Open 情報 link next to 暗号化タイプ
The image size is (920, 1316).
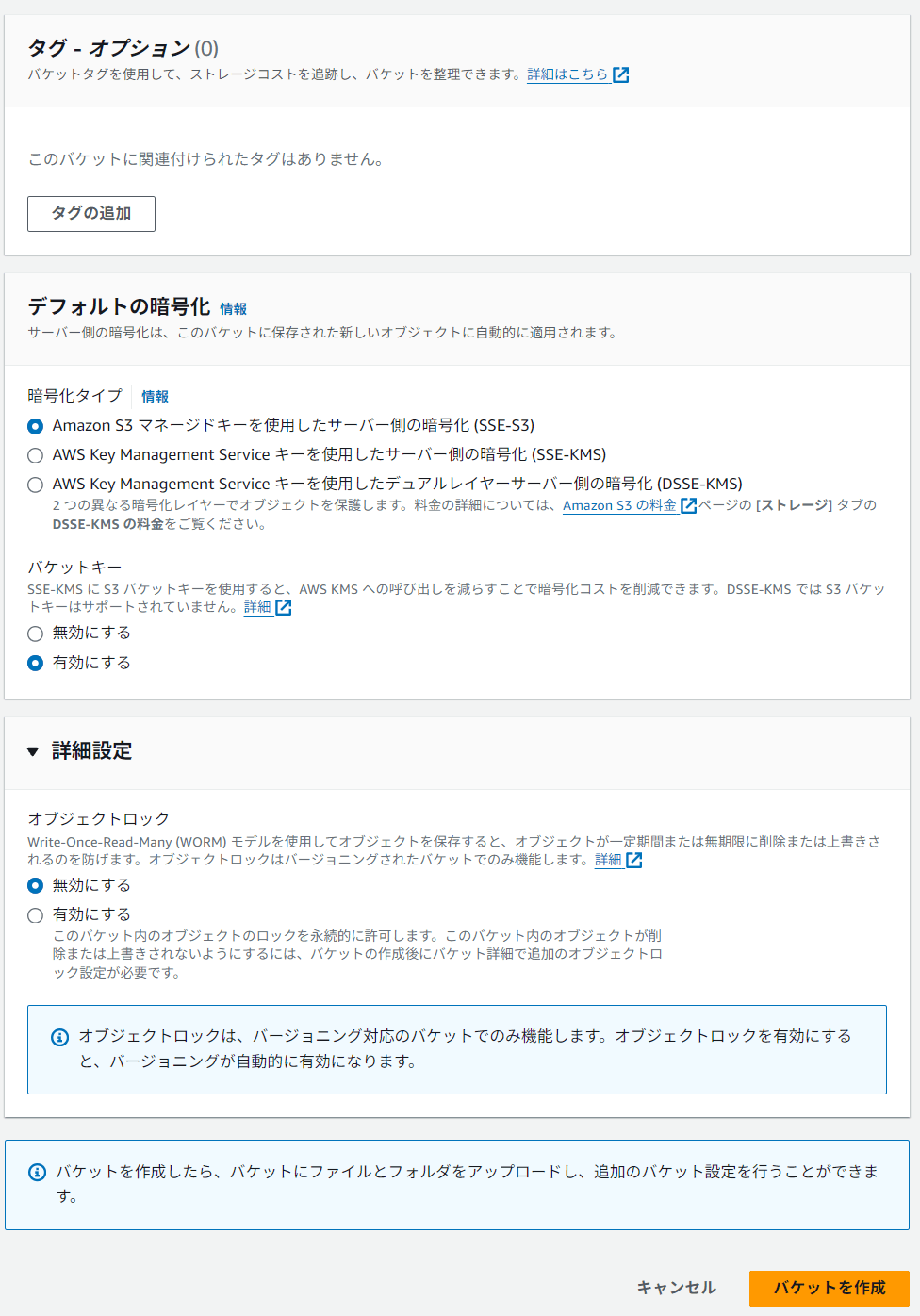[x=155, y=396]
